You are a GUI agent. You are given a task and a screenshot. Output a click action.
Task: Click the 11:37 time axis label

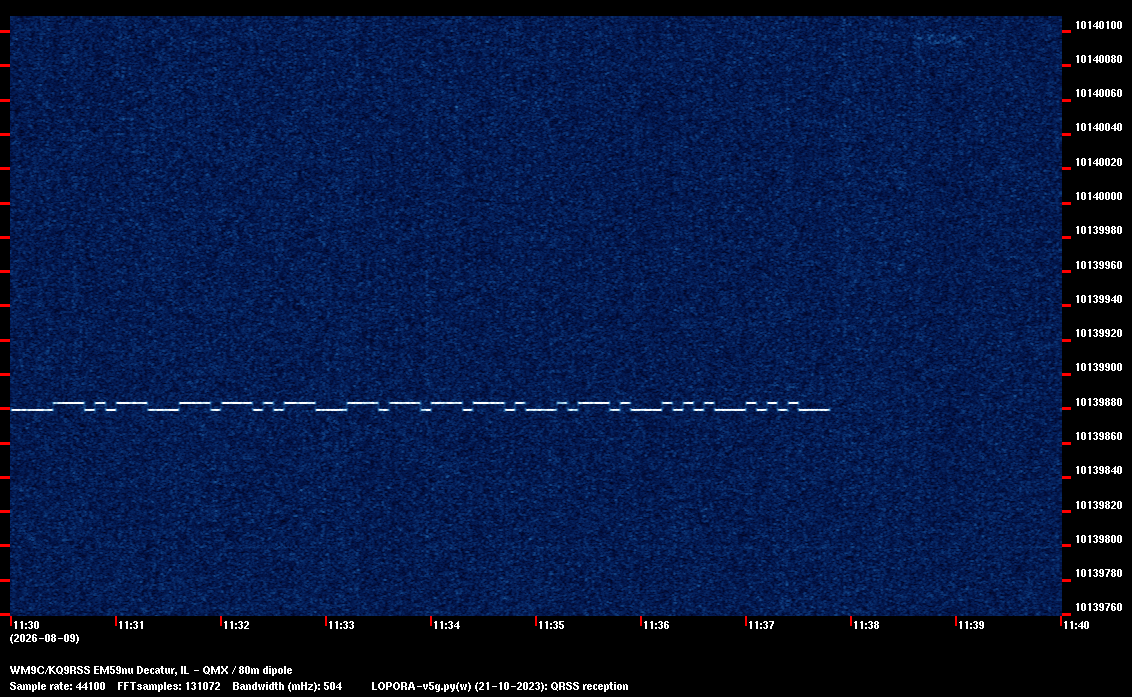pos(761,625)
